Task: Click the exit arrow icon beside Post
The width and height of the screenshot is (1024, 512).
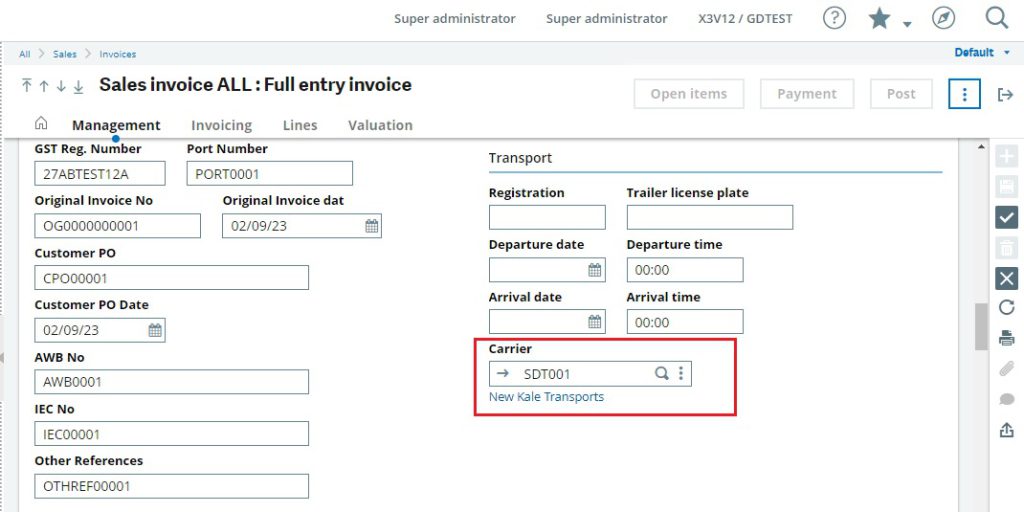Action: click(x=1005, y=94)
